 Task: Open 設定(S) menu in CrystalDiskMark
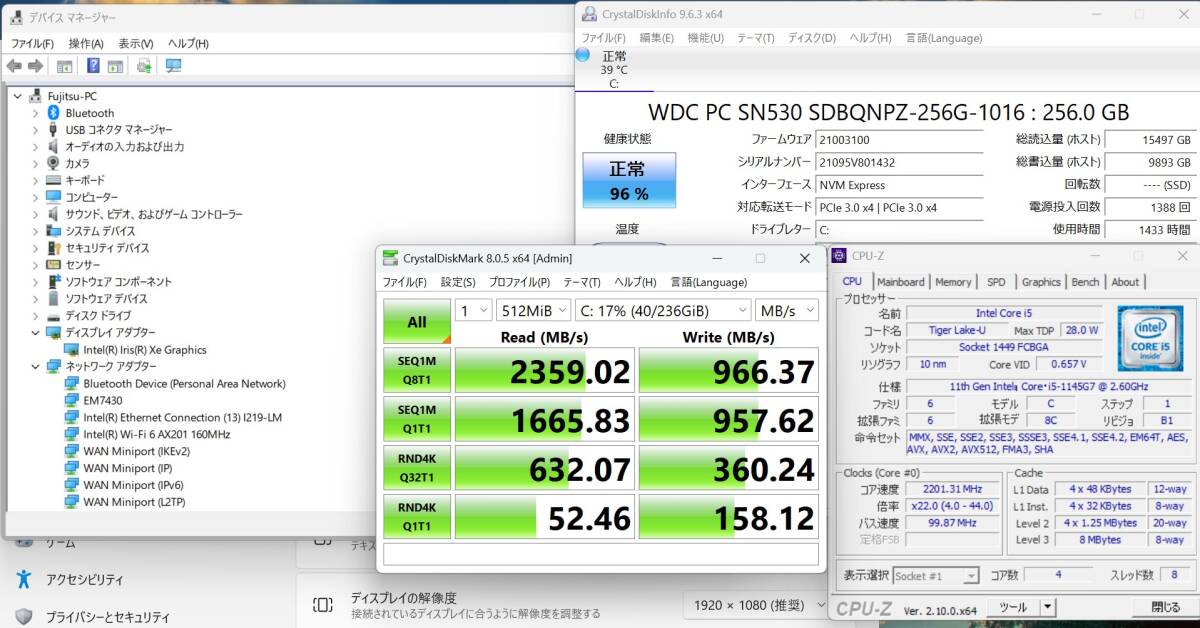tap(458, 283)
